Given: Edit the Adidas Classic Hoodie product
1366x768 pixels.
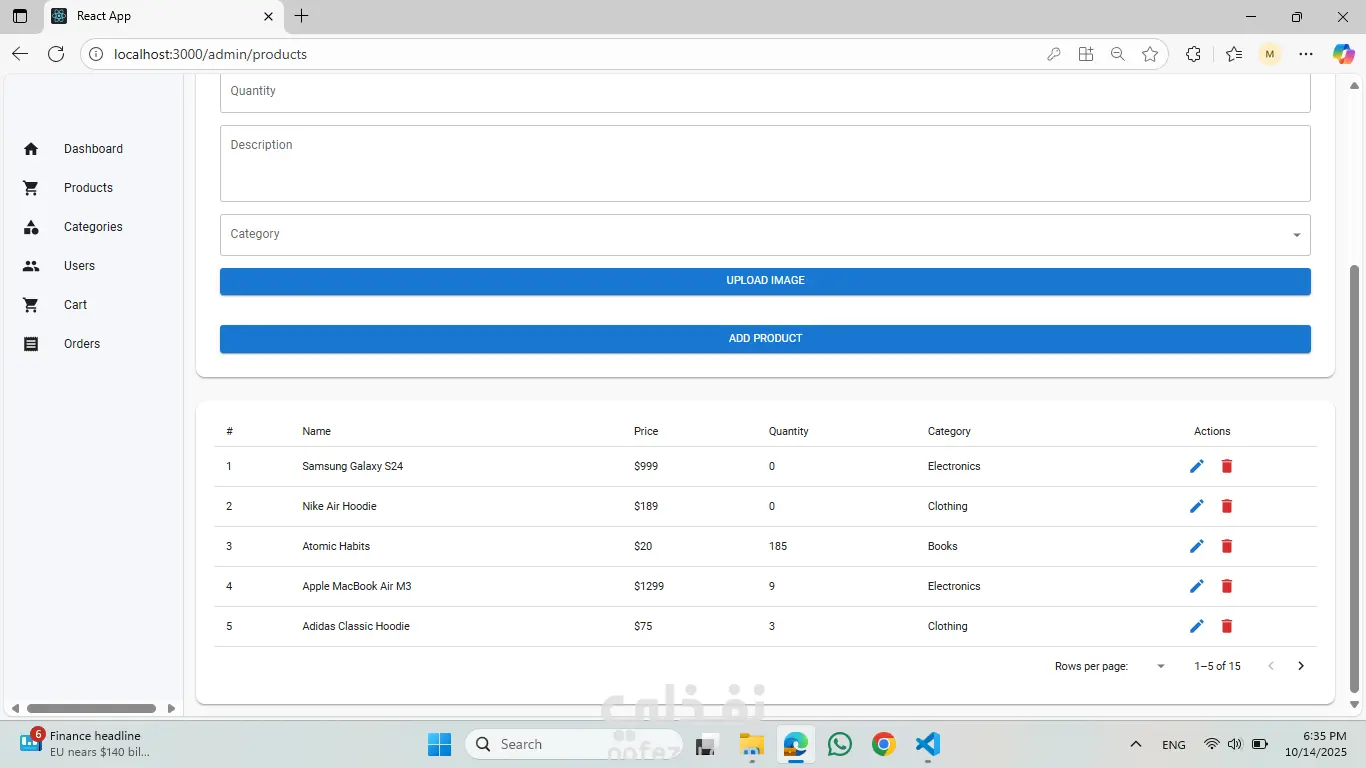Looking at the screenshot, I should pyautogui.click(x=1197, y=626).
